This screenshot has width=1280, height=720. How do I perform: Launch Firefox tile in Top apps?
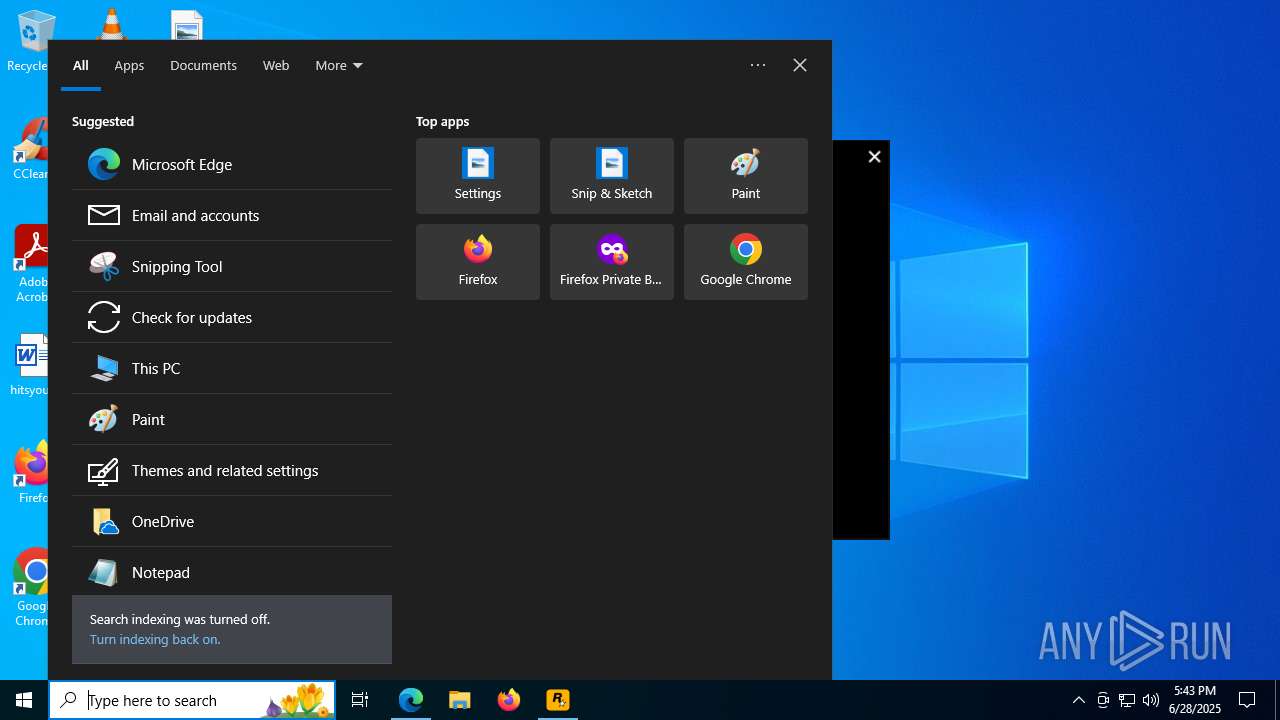click(x=478, y=262)
